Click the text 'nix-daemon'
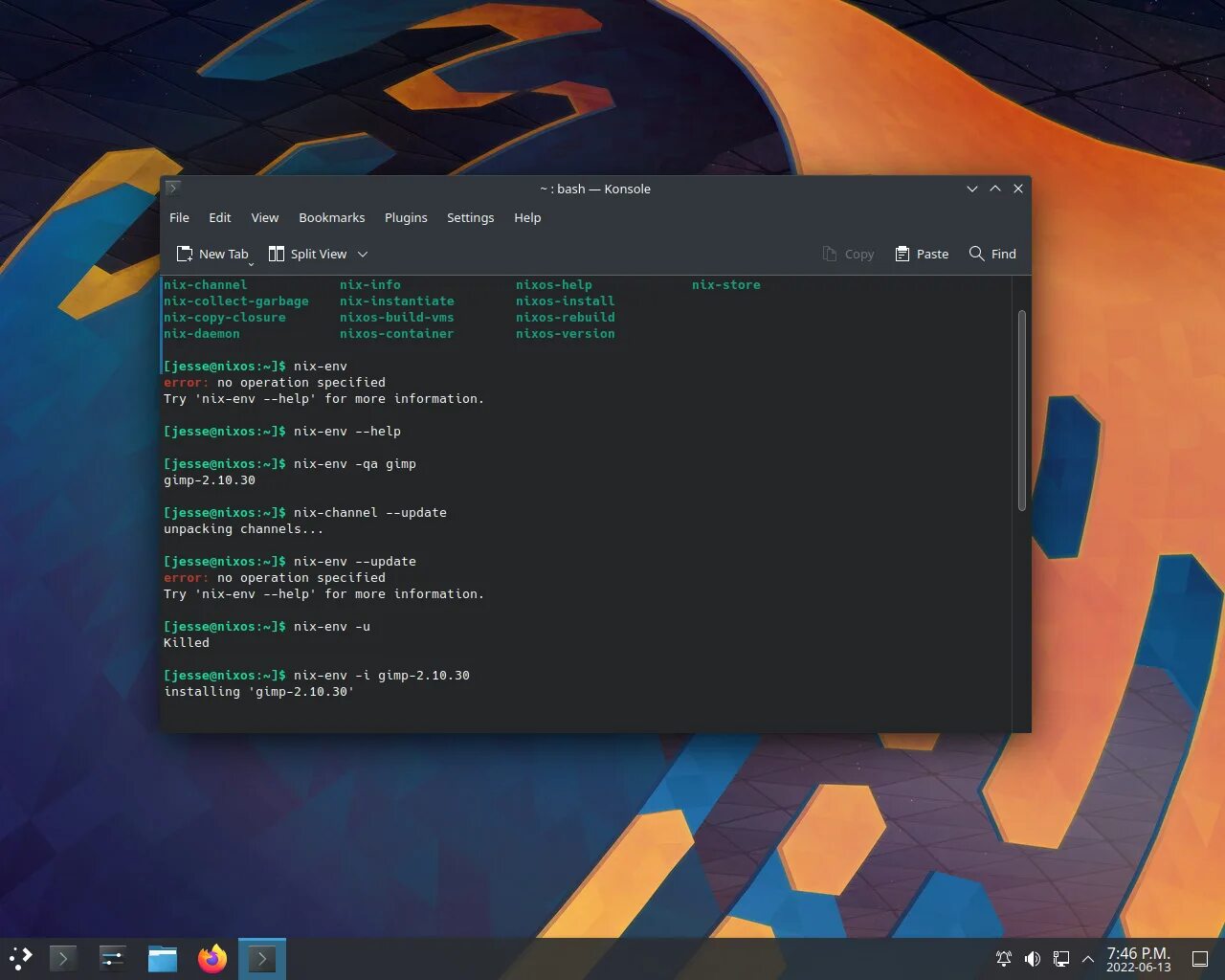This screenshot has width=1225, height=980. pos(202,333)
